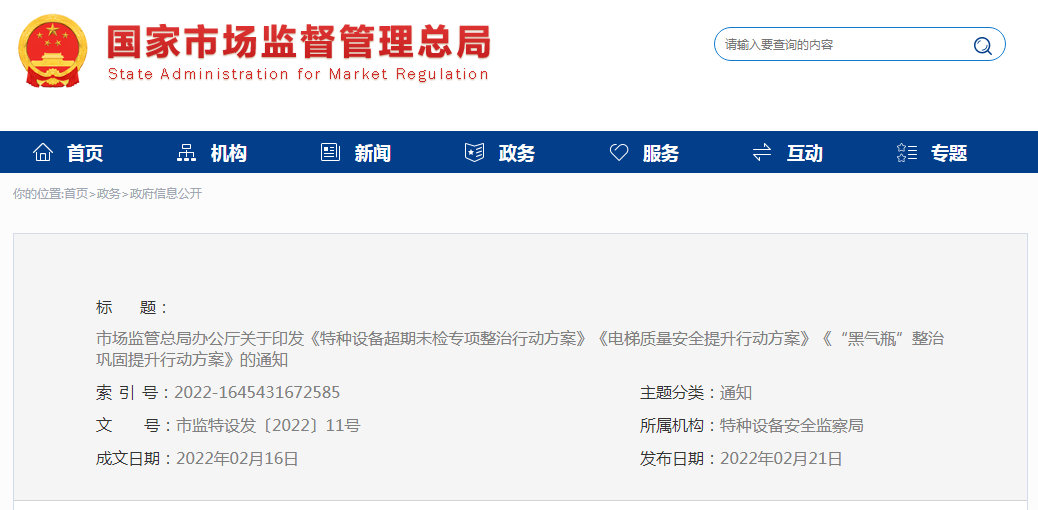Click the 政府信息公开 breadcrumb link
Image resolution: width=1038 pixels, height=510 pixels.
click(x=166, y=194)
